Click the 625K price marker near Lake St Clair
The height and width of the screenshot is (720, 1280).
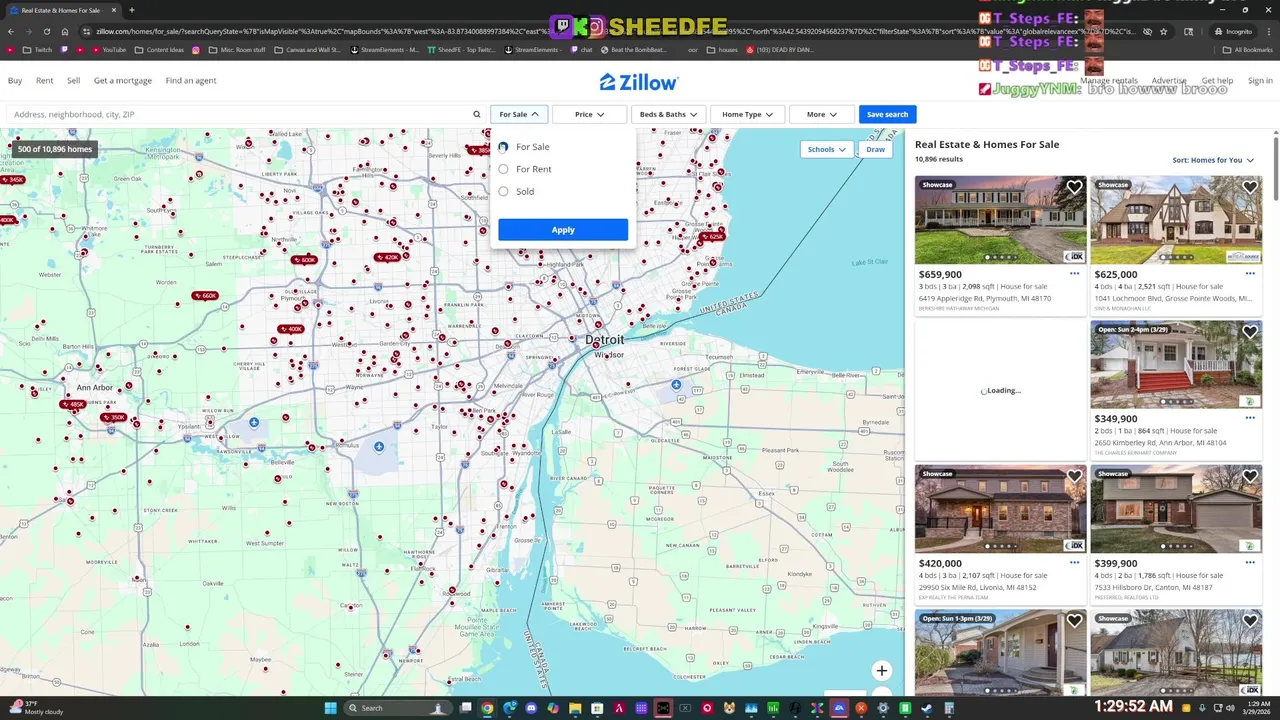pos(711,237)
